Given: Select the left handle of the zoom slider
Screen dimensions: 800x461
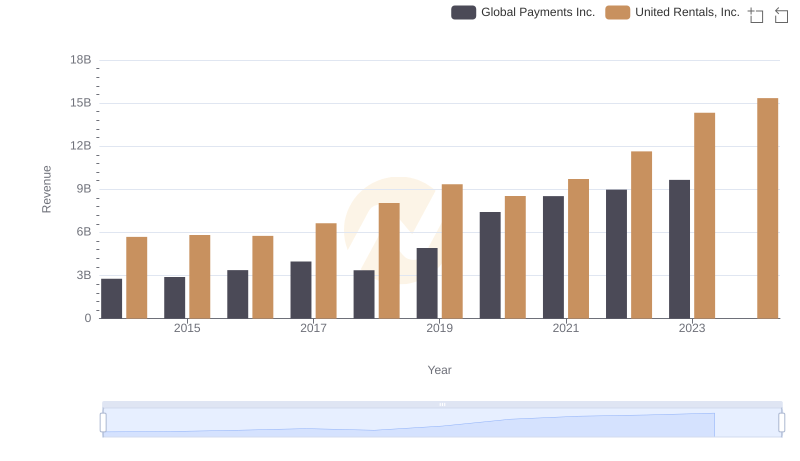Looking at the screenshot, I should [x=103, y=423].
